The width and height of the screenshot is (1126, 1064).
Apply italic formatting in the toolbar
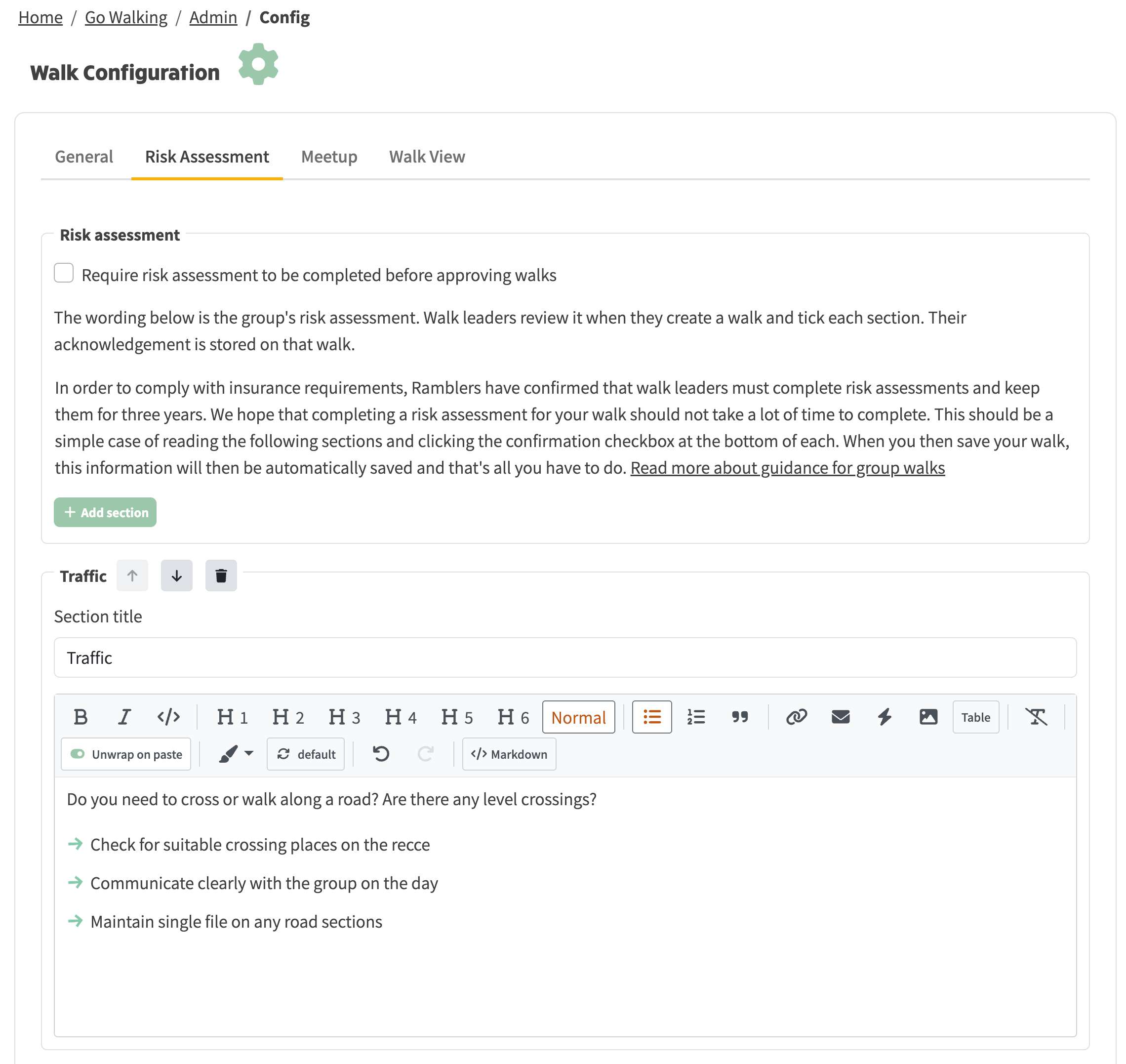tap(124, 717)
